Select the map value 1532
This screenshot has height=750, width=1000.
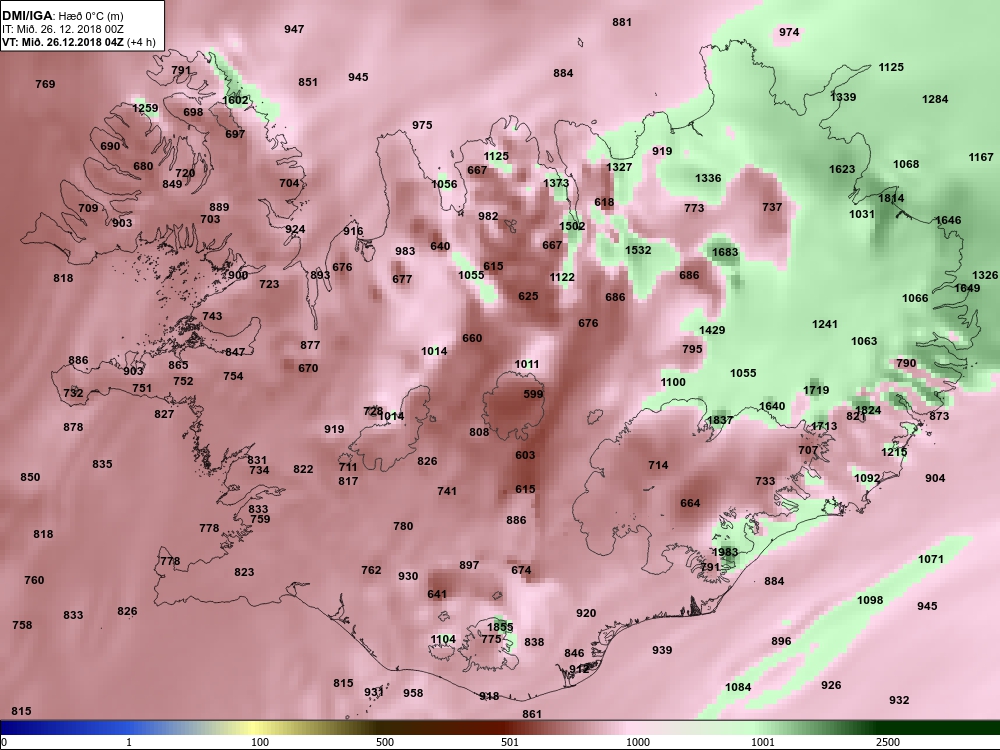pos(638,250)
